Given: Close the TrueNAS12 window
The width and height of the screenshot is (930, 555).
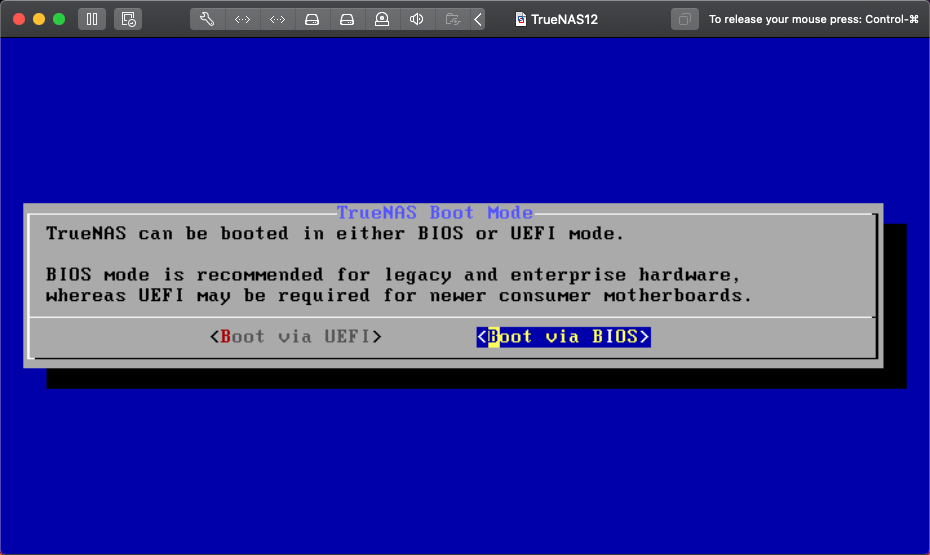Looking at the screenshot, I should tap(19, 19).
